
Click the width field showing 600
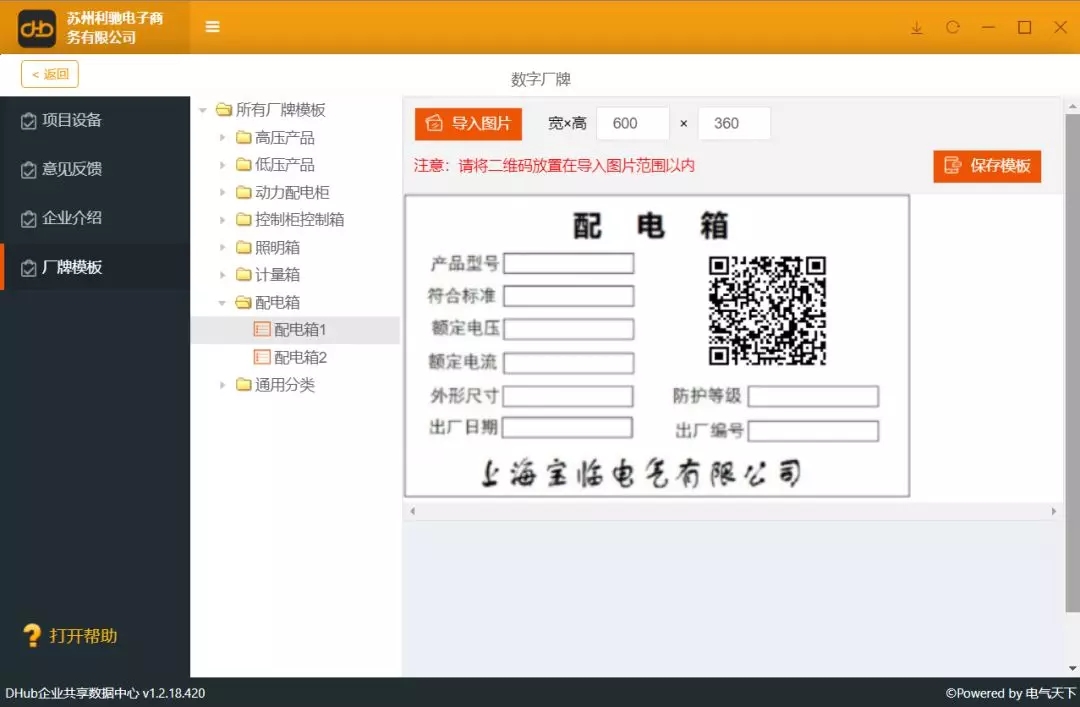pos(632,123)
